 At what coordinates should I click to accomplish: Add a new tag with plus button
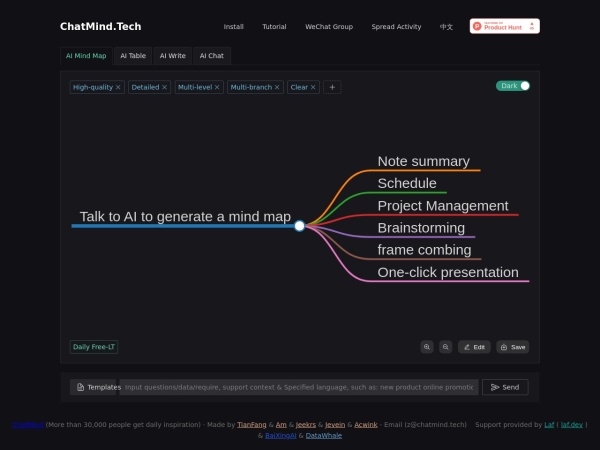[x=333, y=88]
